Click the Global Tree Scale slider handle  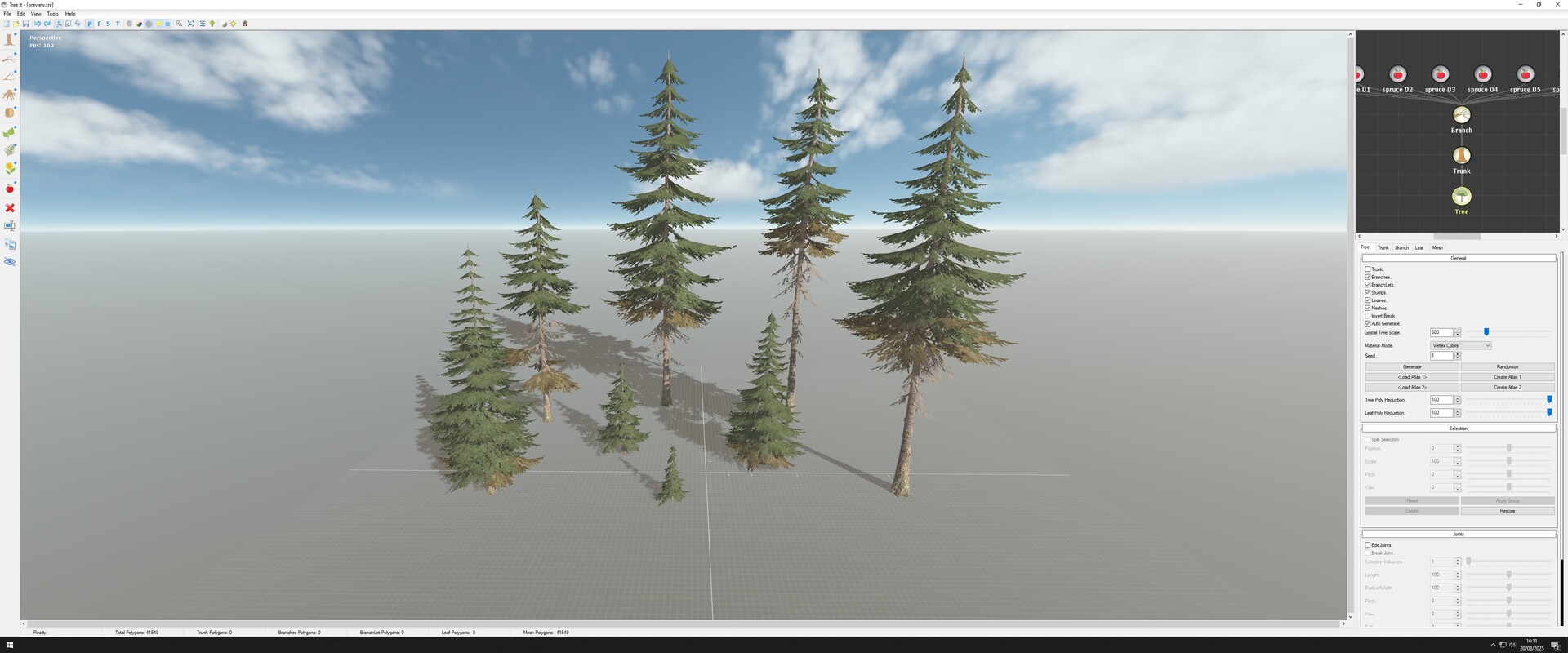(x=1486, y=332)
